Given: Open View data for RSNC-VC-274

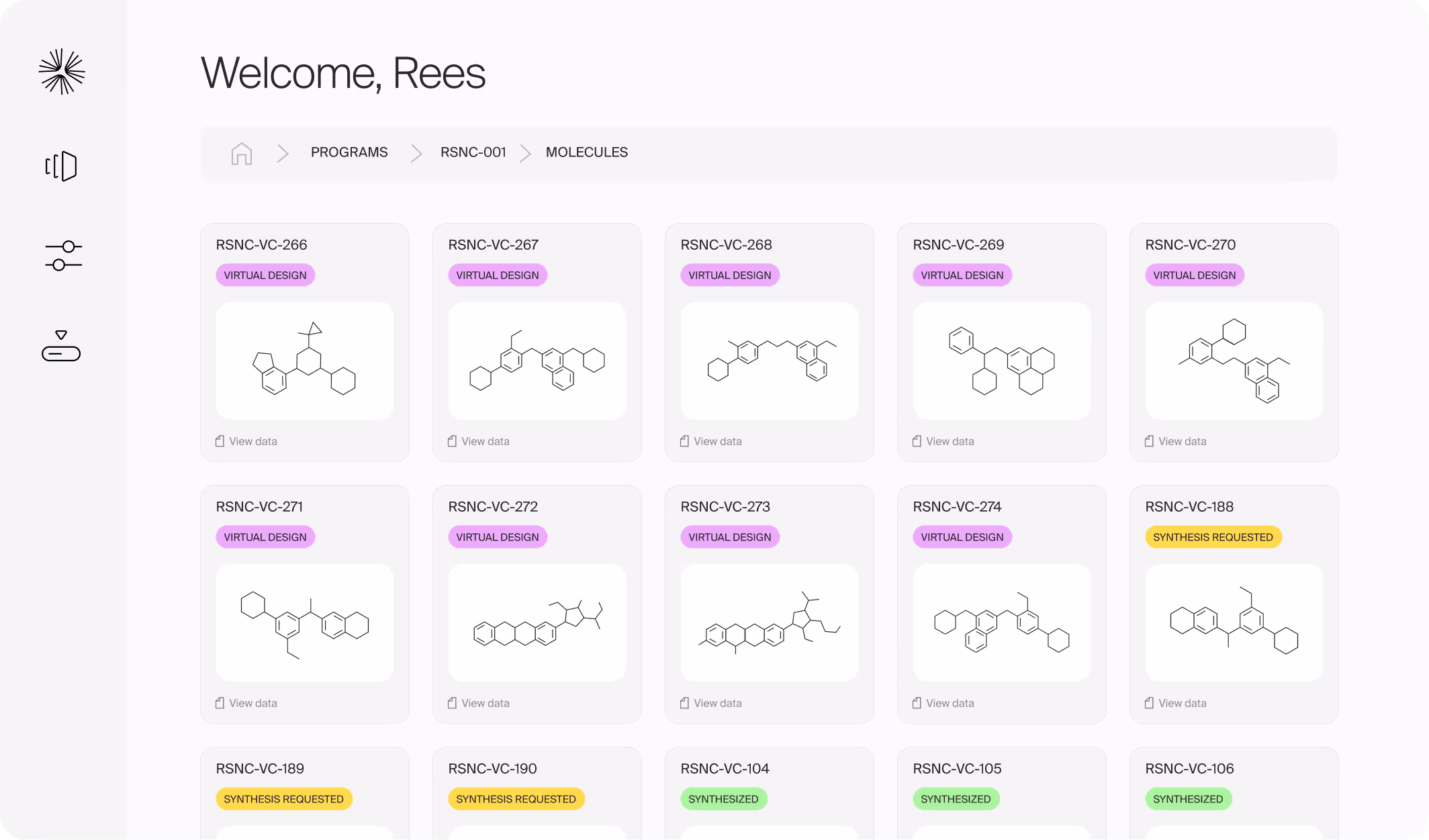Looking at the screenshot, I should 950,702.
